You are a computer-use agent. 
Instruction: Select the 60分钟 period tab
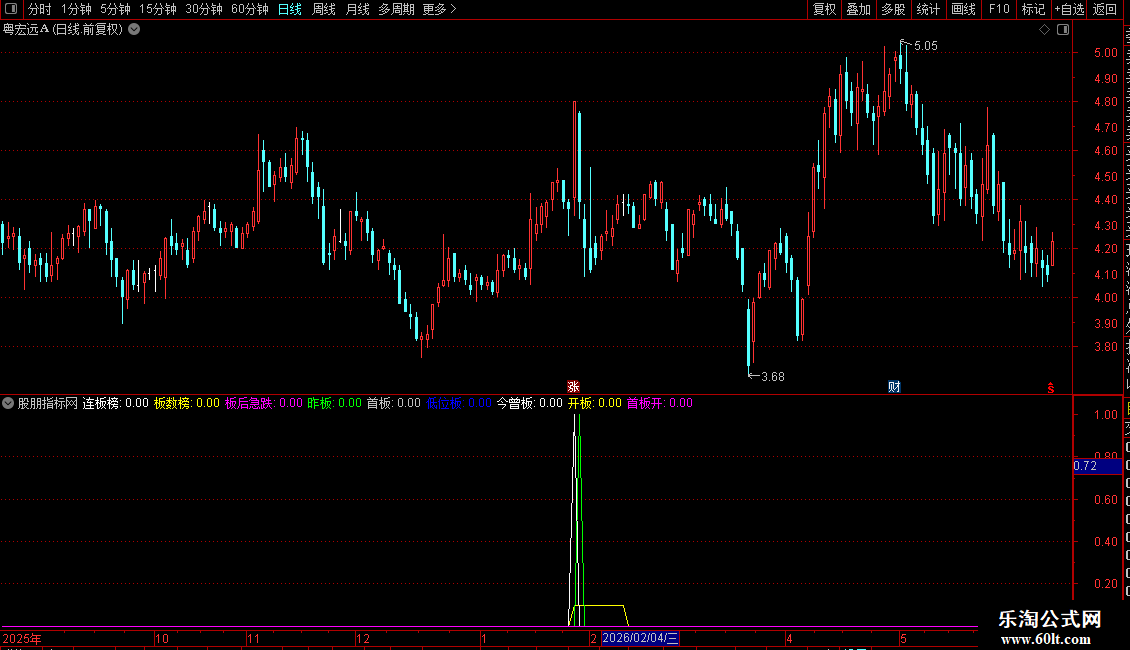[250, 9]
